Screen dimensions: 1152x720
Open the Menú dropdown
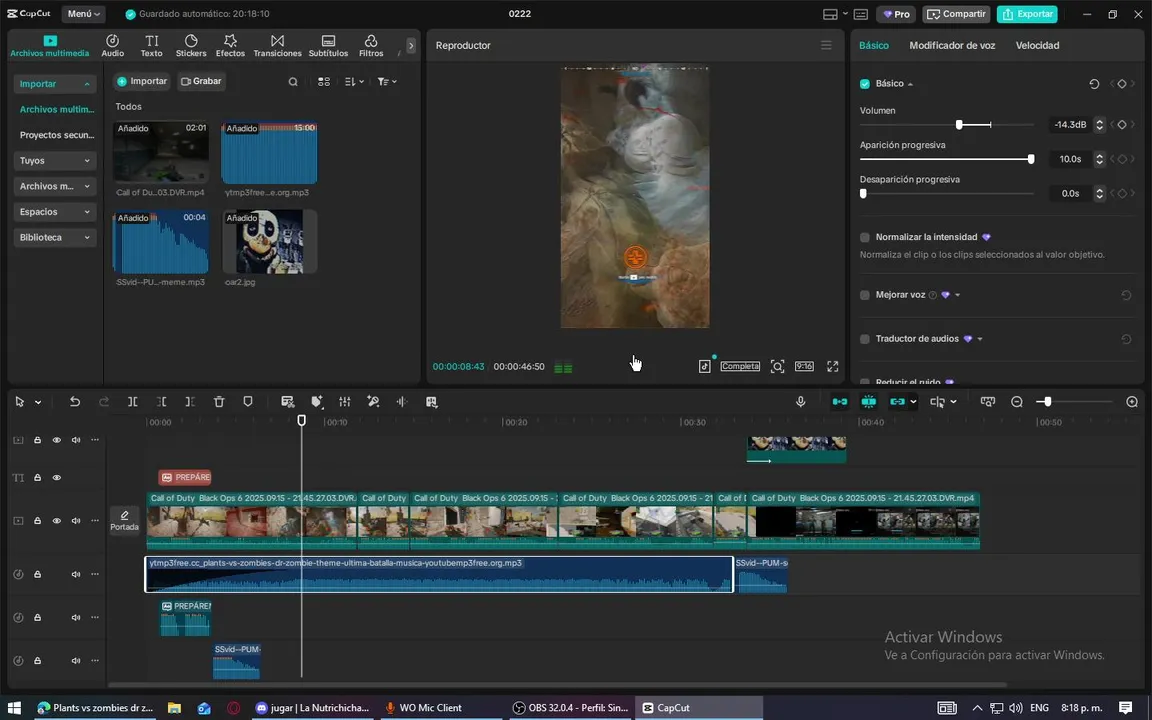(x=84, y=14)
